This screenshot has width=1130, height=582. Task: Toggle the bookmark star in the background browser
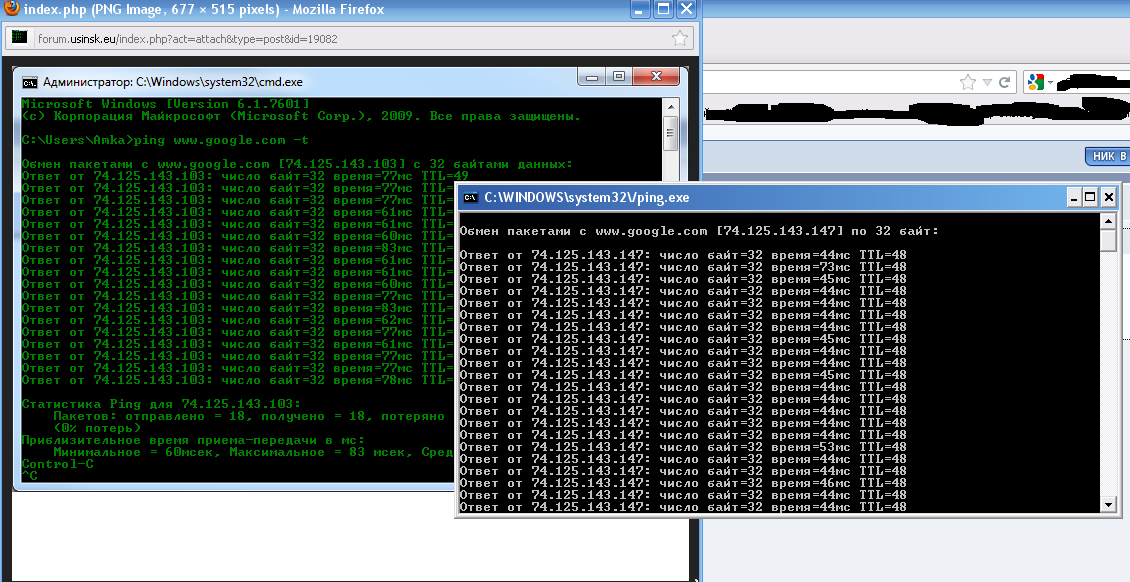click(x=967, y=82)
